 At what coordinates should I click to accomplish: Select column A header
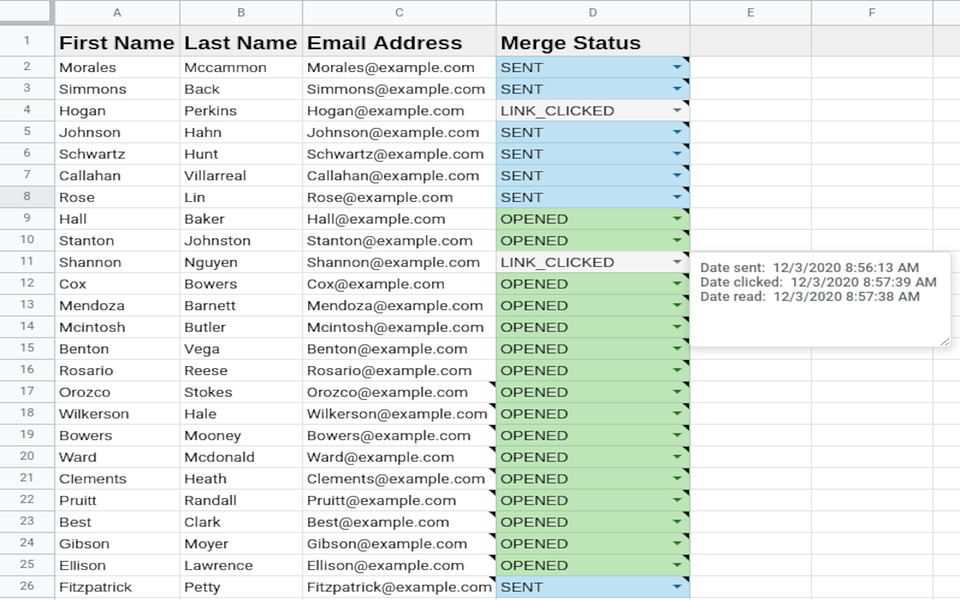click(x=117, y=12)
